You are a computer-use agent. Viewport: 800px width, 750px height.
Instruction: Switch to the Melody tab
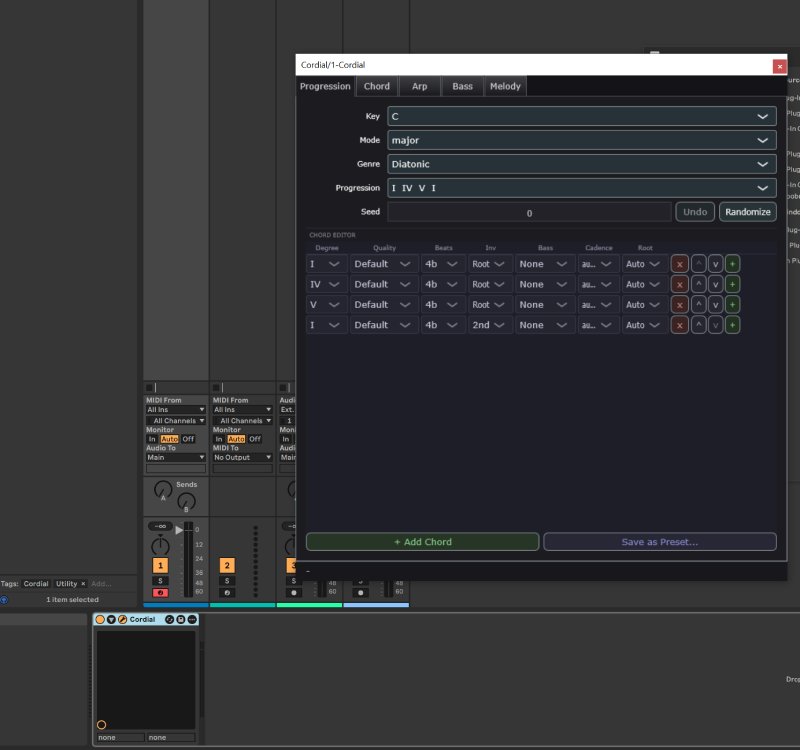tap(505, 86)
